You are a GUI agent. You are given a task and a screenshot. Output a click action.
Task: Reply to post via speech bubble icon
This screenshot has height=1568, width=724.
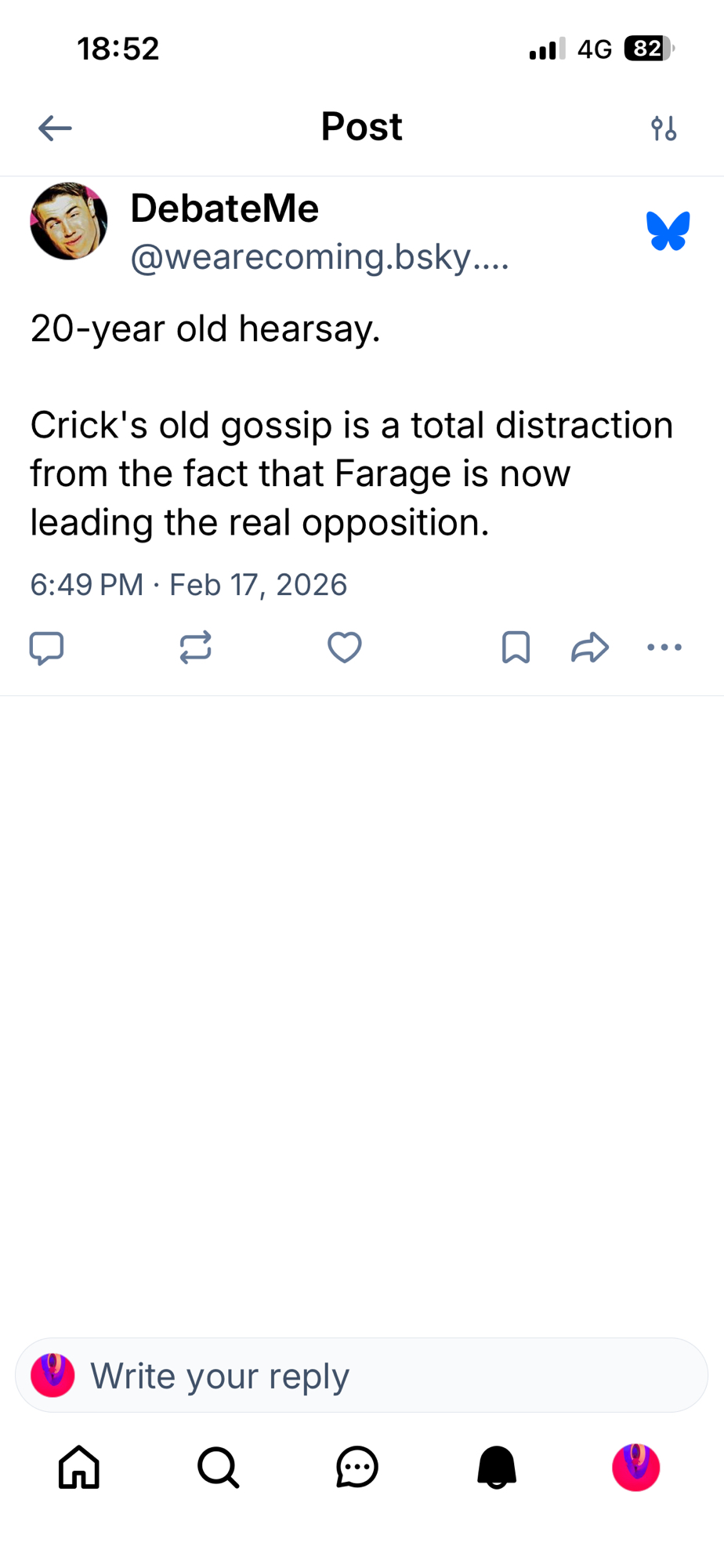[x=46, y=648]
